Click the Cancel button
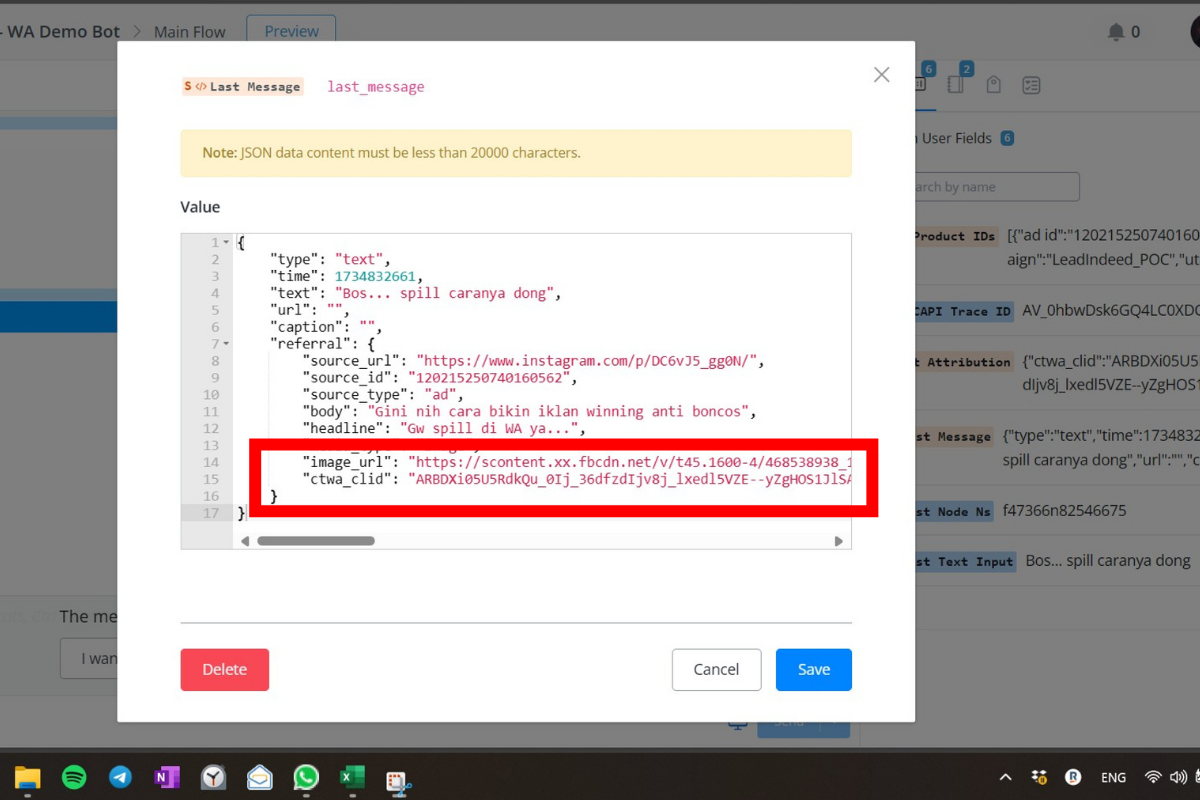This screenshot has width=1200, height=800. click(x=716, y=669)
